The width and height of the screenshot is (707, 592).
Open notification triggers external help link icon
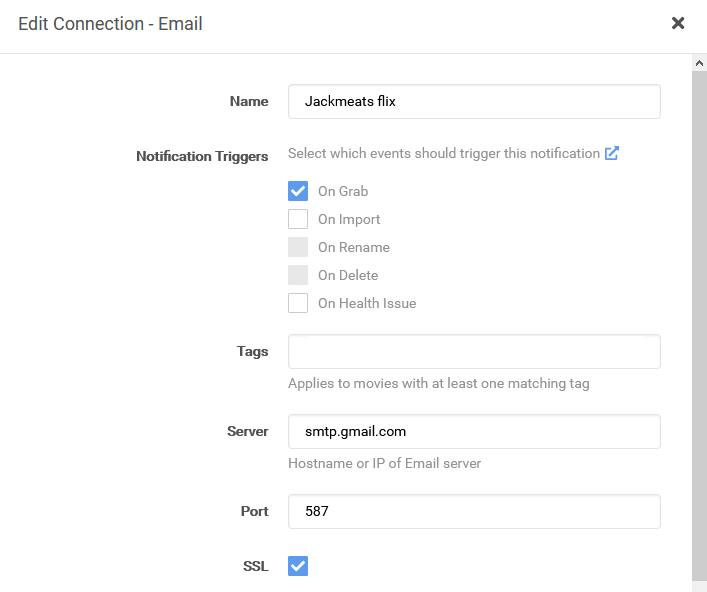click(612, 153)
